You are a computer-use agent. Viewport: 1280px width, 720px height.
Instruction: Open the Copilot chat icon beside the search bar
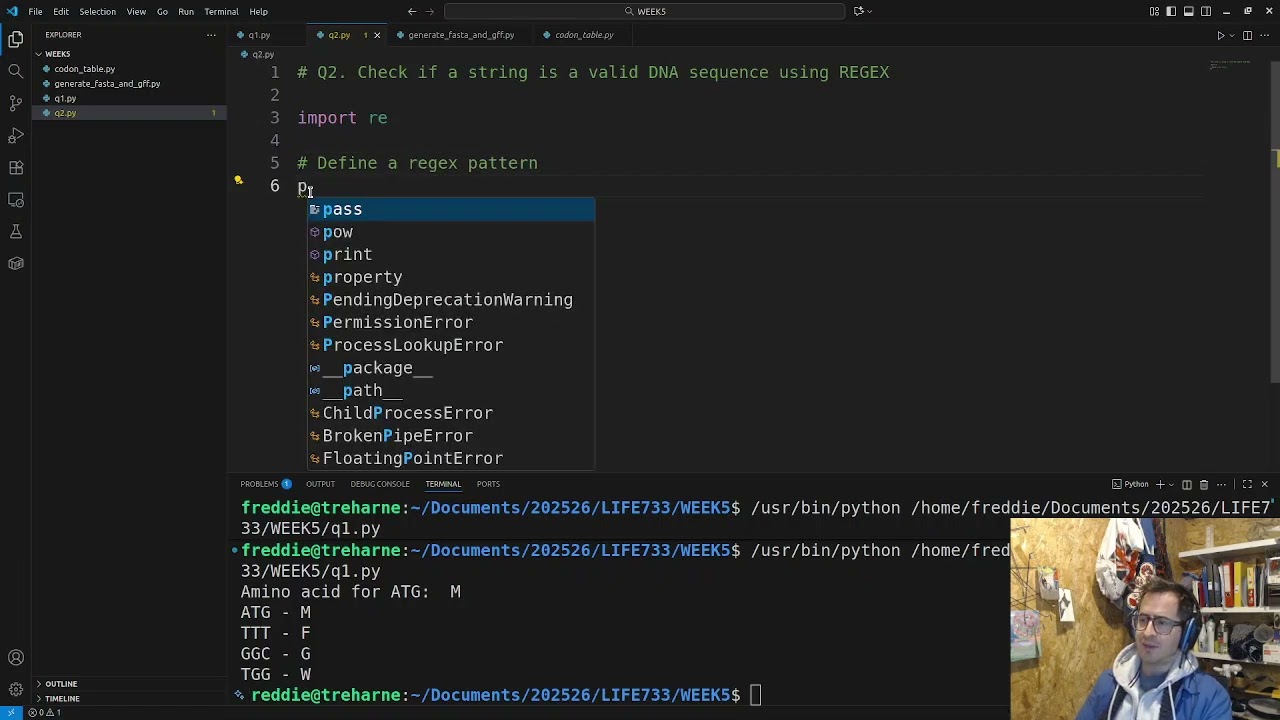pos(858,11)
